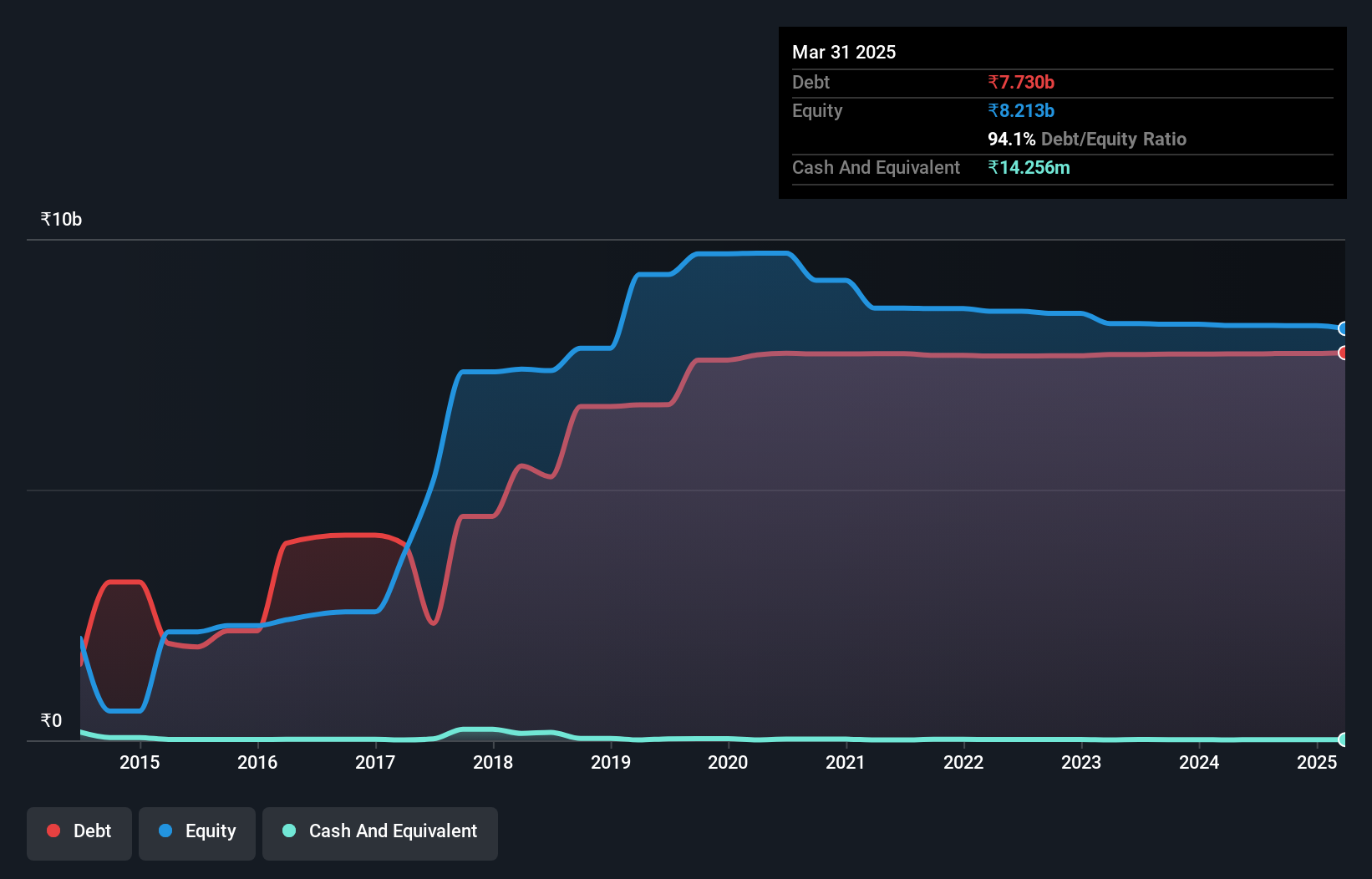Click the red Debt dot icon in legend
1372x879 pixels.
pos(53,831)
